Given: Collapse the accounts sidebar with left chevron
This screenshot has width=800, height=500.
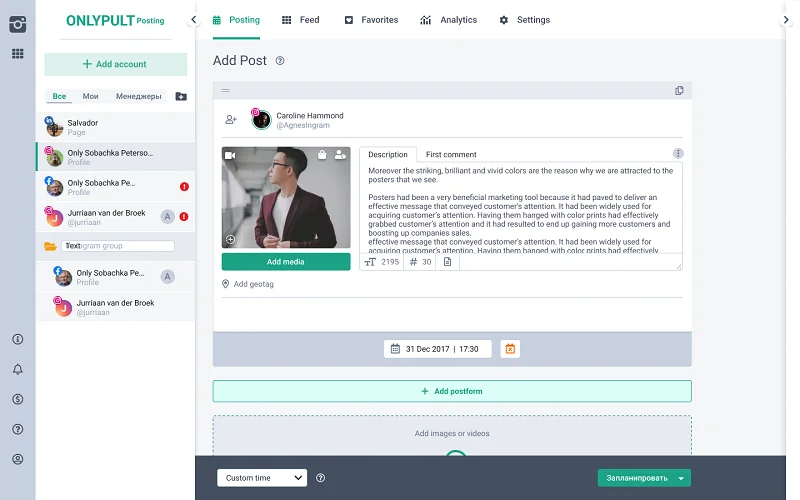Looking at the screenshot, I should [x=193, y=20].
